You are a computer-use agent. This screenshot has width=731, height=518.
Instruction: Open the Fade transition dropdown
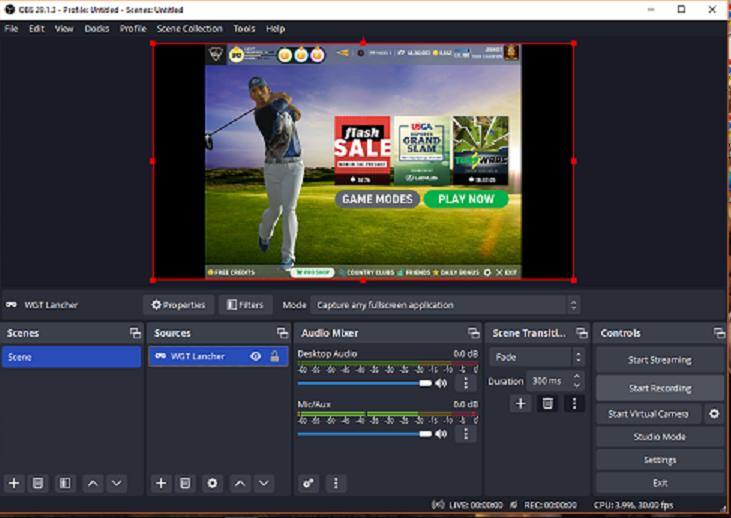pyautogui.click(x=537, y=357)
